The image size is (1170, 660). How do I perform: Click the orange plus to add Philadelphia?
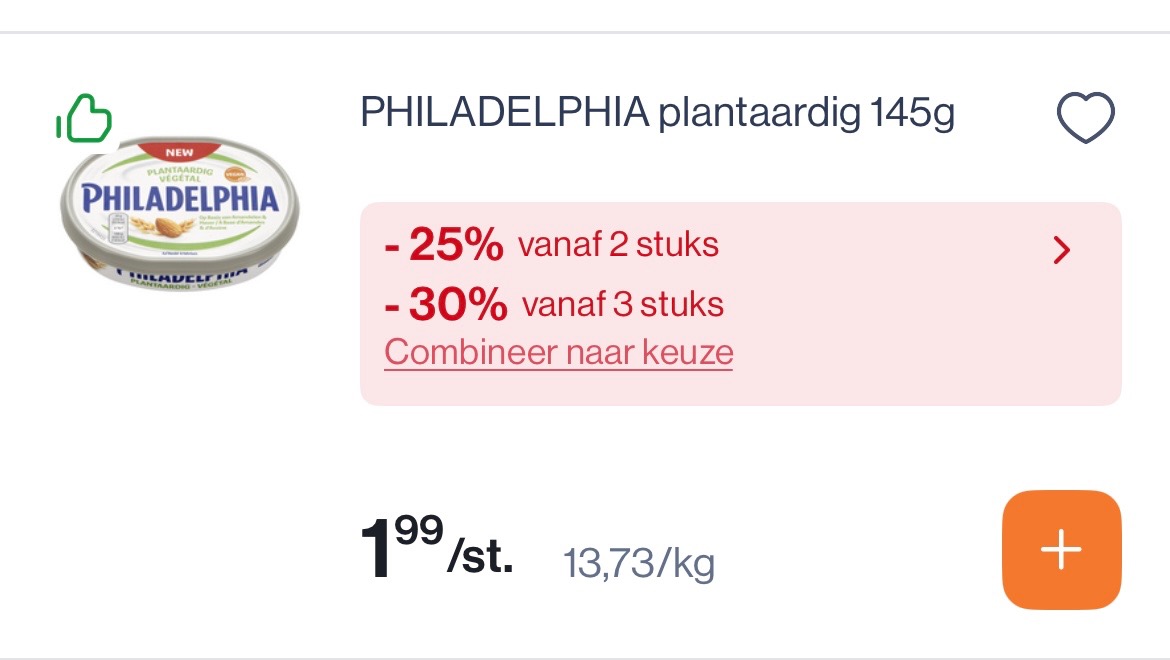coord(1061,549)
